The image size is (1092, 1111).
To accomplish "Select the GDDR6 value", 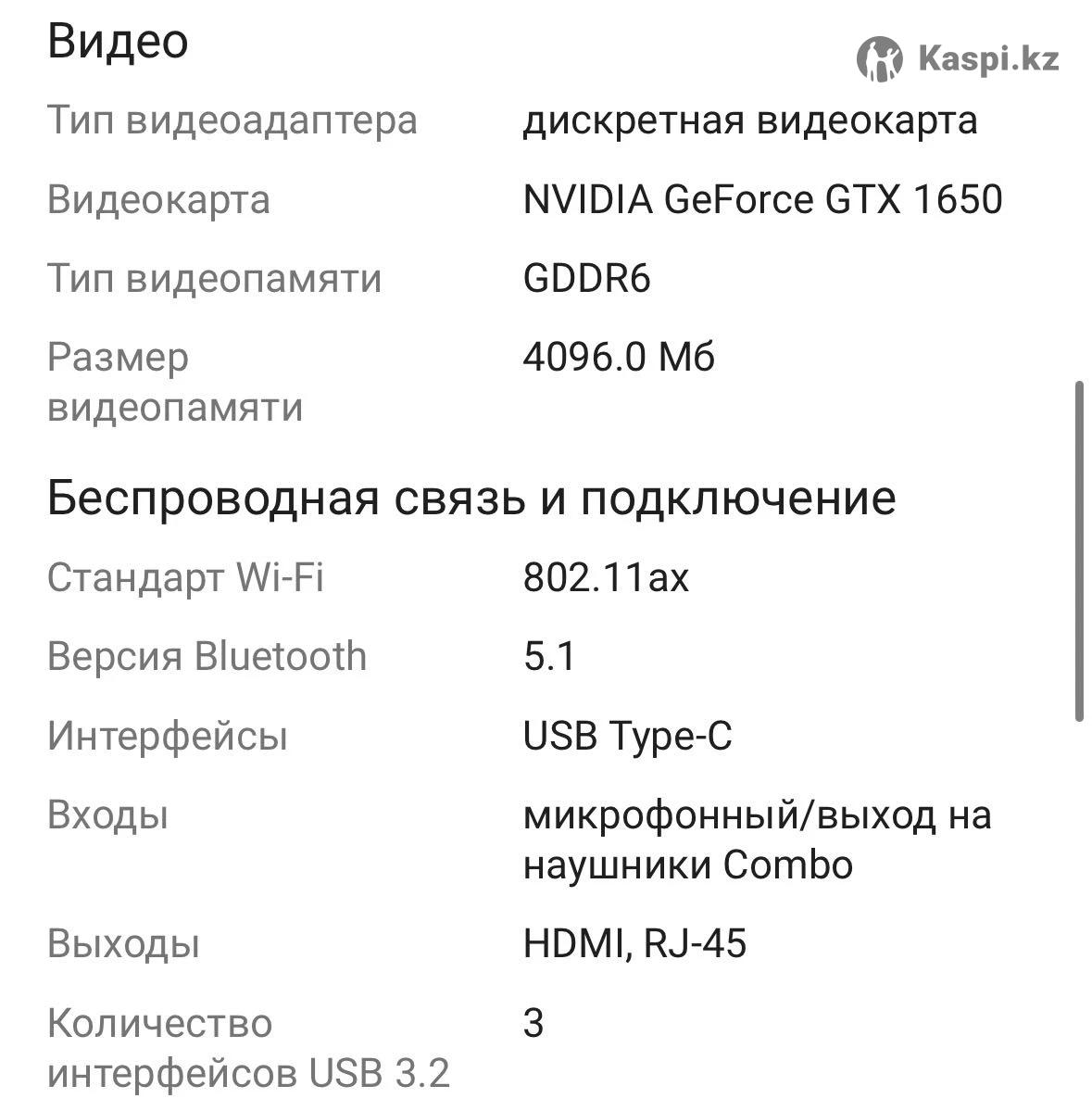I will click(x=587, y=279).
